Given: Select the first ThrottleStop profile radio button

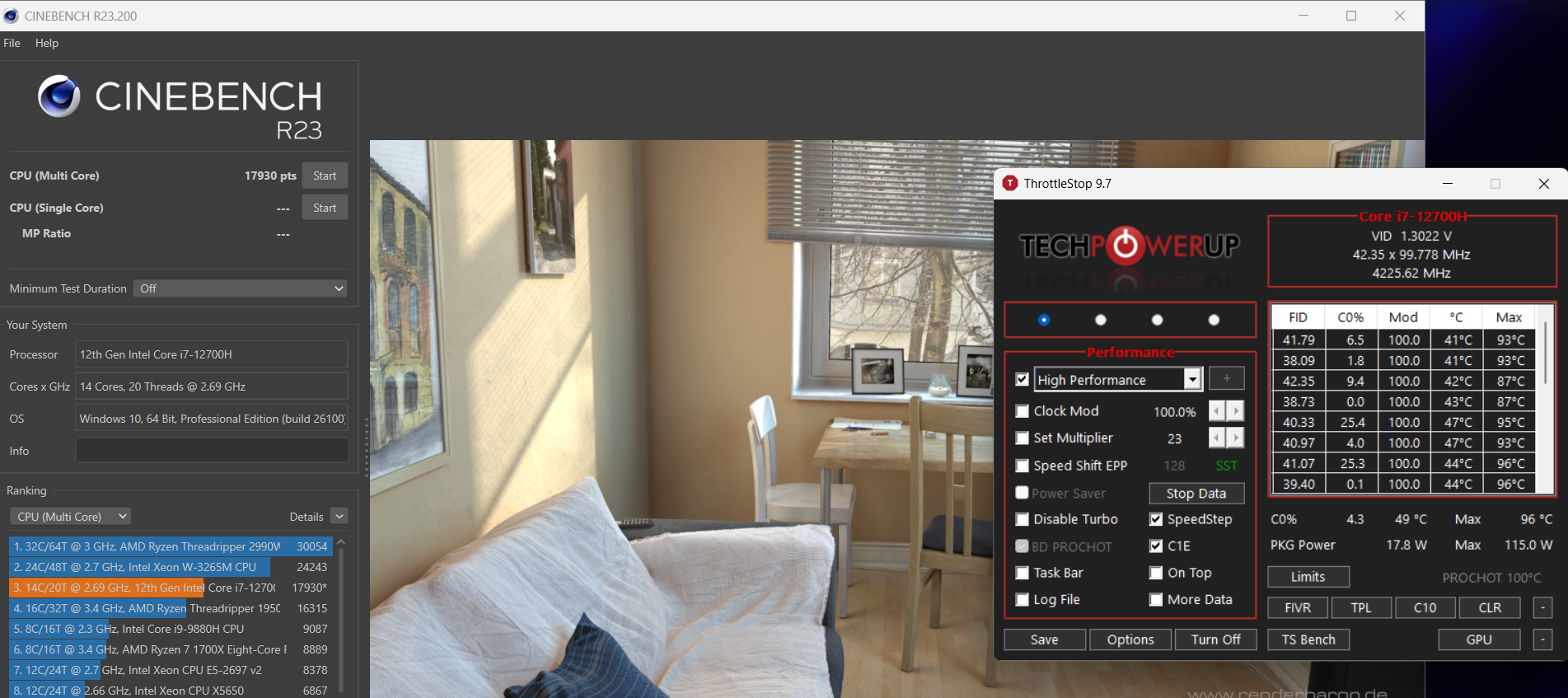Looking at the screenshot, I should (1044, 320).
